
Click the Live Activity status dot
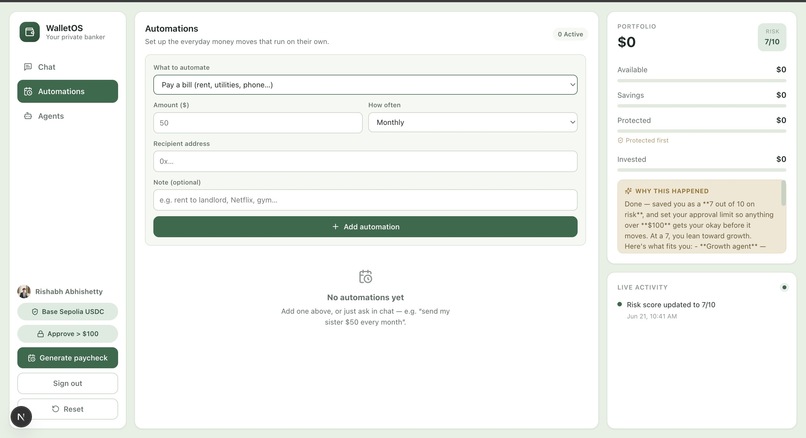click(784, 287)
